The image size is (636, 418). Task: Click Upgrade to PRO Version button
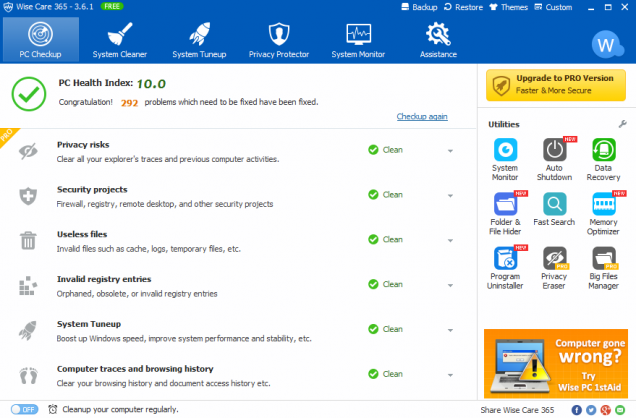click(x=556, y=85)
